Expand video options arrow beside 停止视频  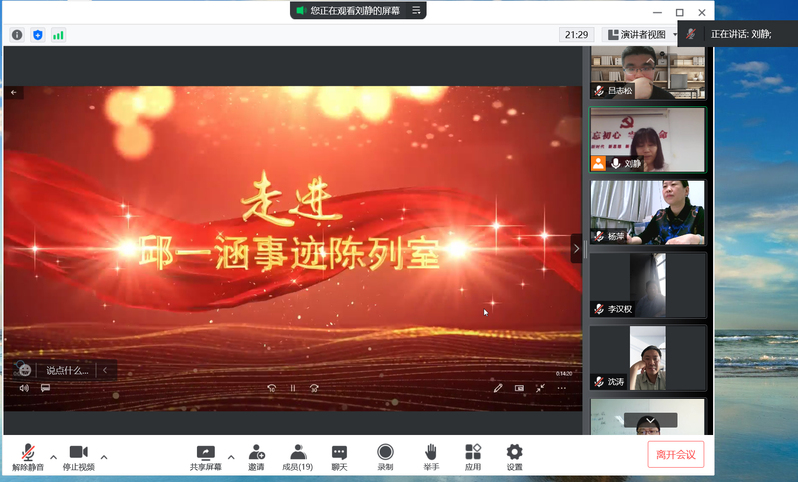click(x=104, y=457)
